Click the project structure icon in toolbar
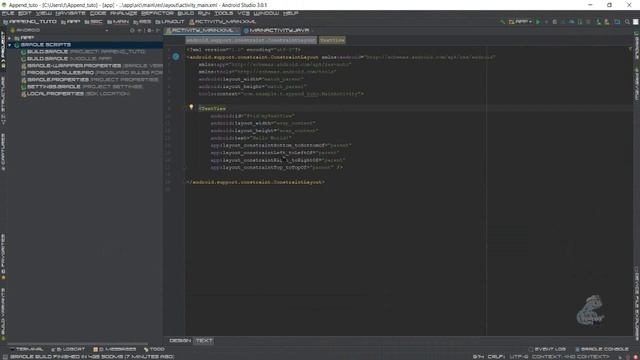The height and width of the screenshot is (360, 640). click(617, 22)
